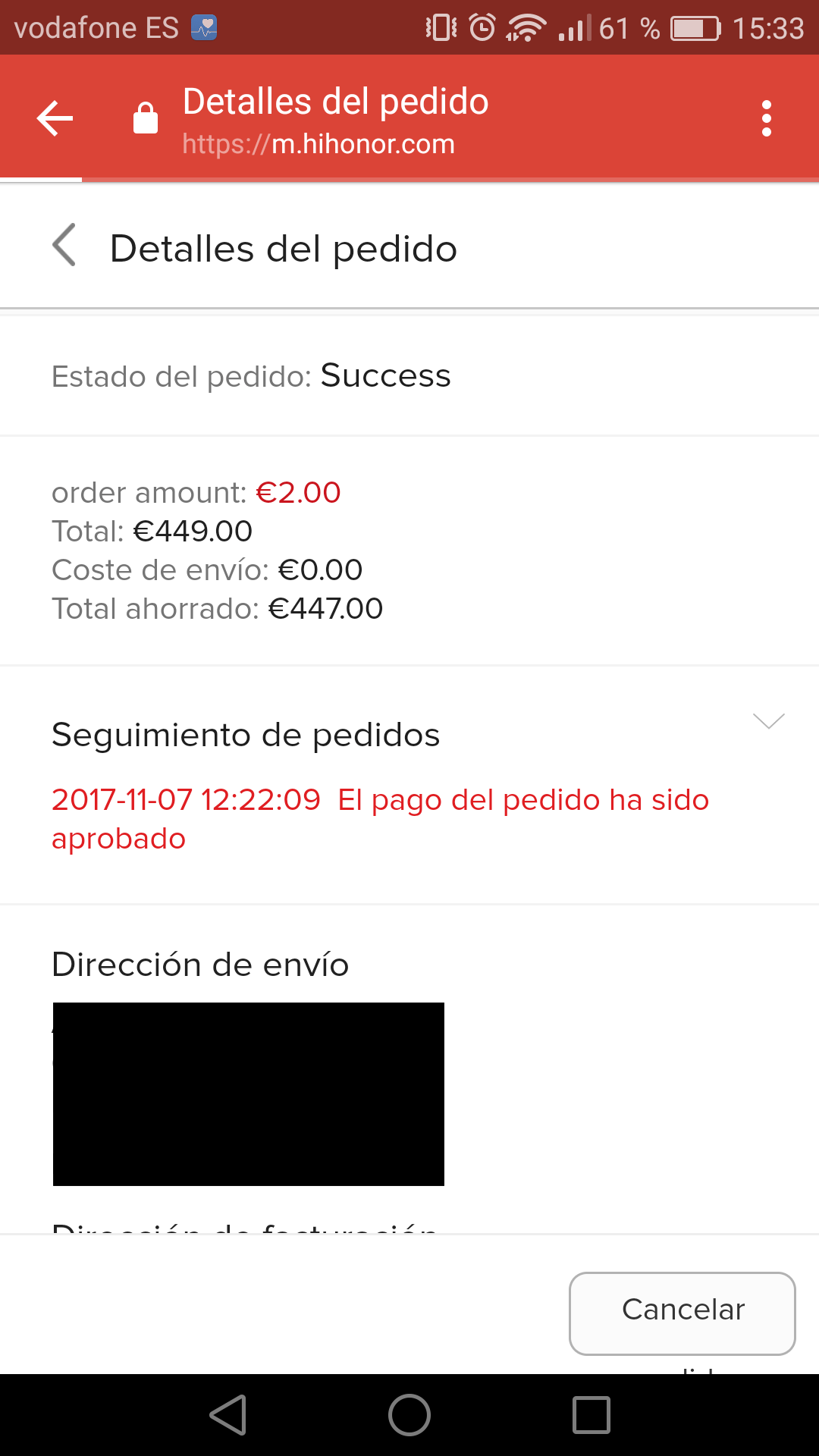Tap the browser back arrow

coord(55,118)
